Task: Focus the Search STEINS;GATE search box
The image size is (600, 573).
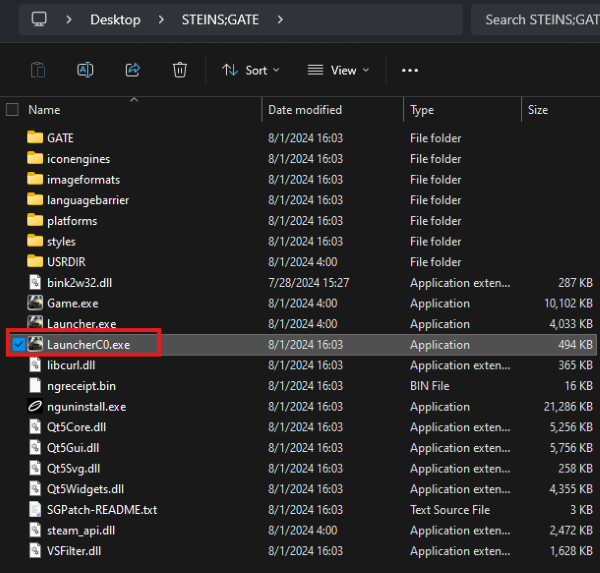Action: pos(535,20)
